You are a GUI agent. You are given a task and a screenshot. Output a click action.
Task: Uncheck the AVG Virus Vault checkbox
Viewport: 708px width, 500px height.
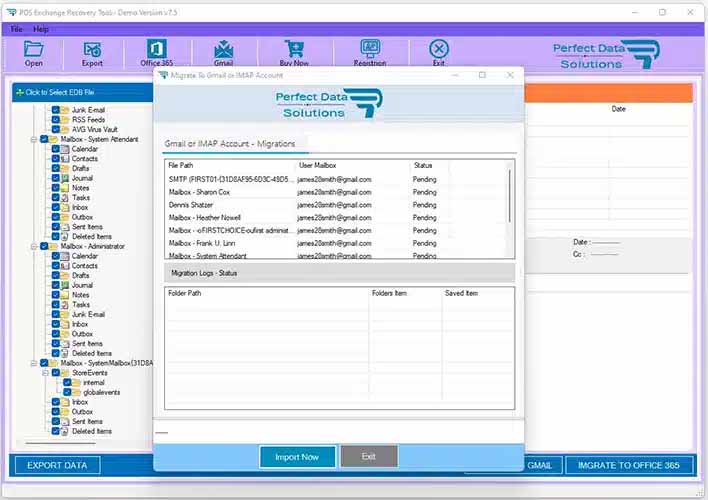pyautogui.click(x=56, y=130)
